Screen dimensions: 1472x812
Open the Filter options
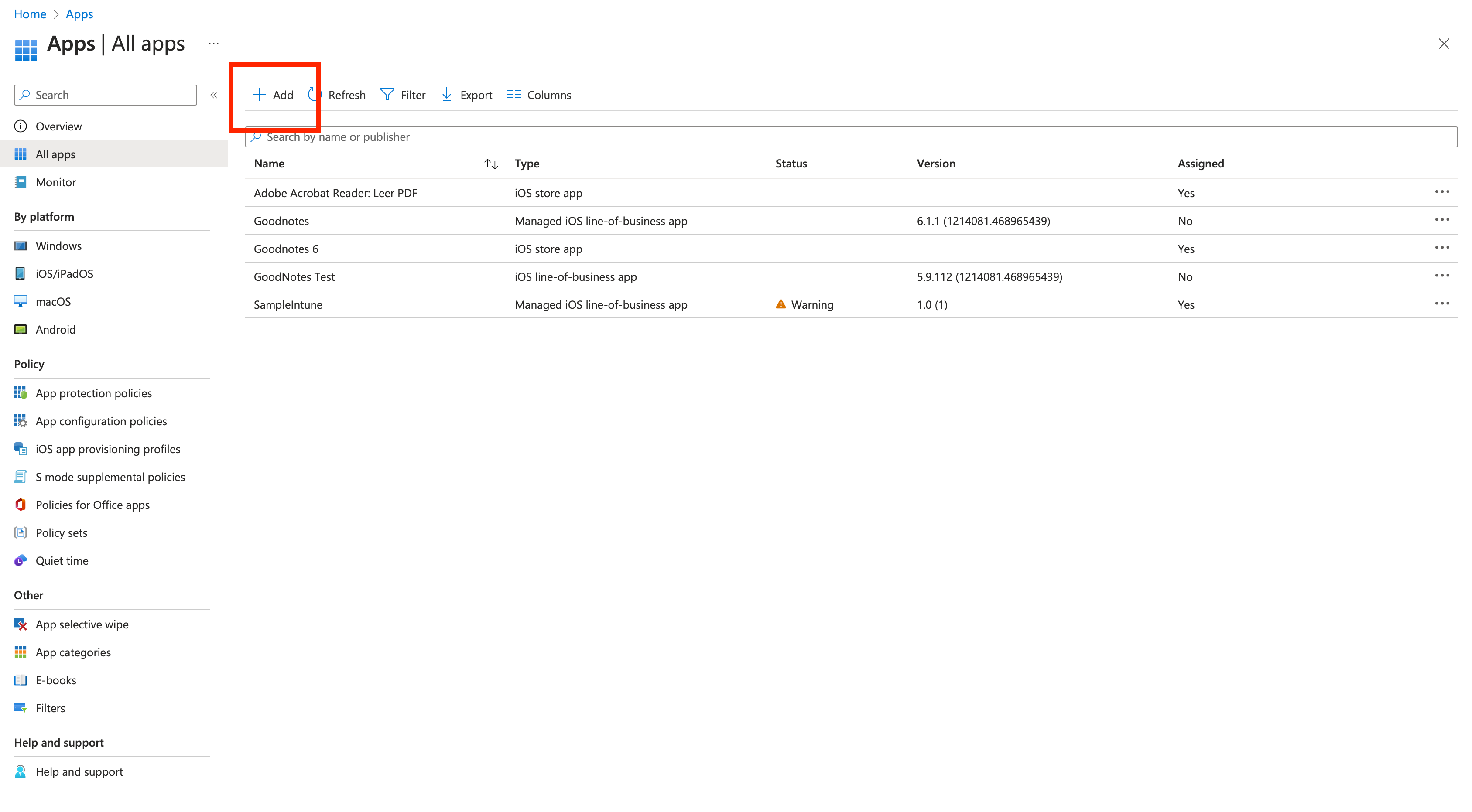pyautogui.click(x=403, y=95)
